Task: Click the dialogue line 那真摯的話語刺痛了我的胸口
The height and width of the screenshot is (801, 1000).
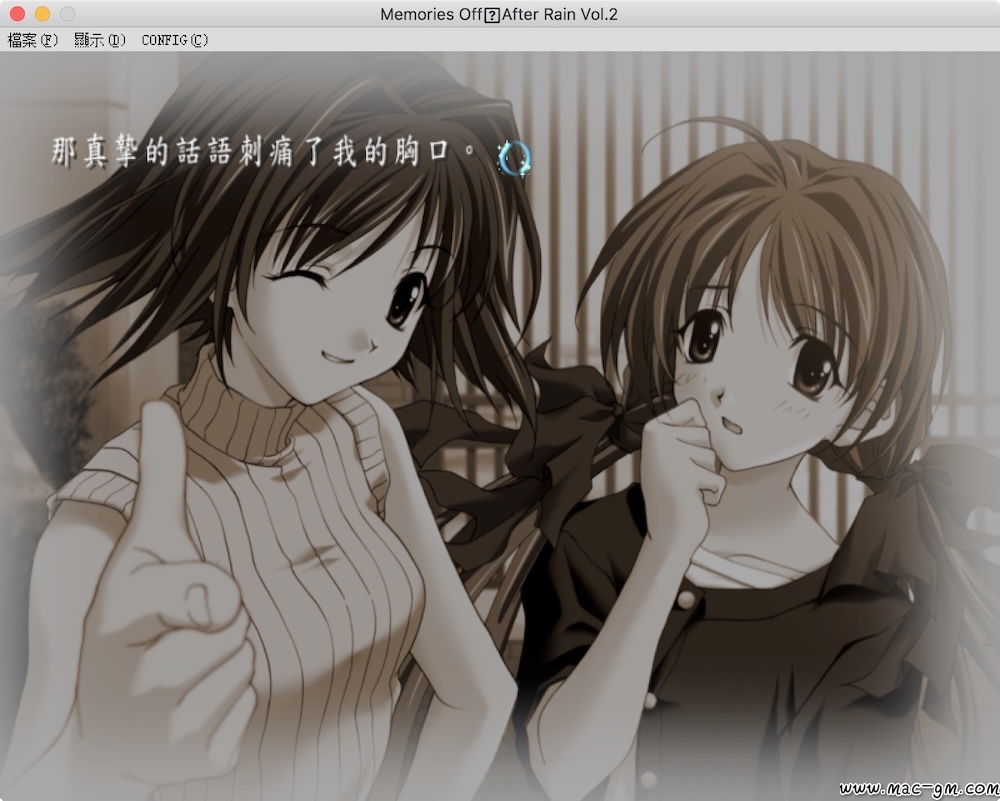Action: click(264, 152)
